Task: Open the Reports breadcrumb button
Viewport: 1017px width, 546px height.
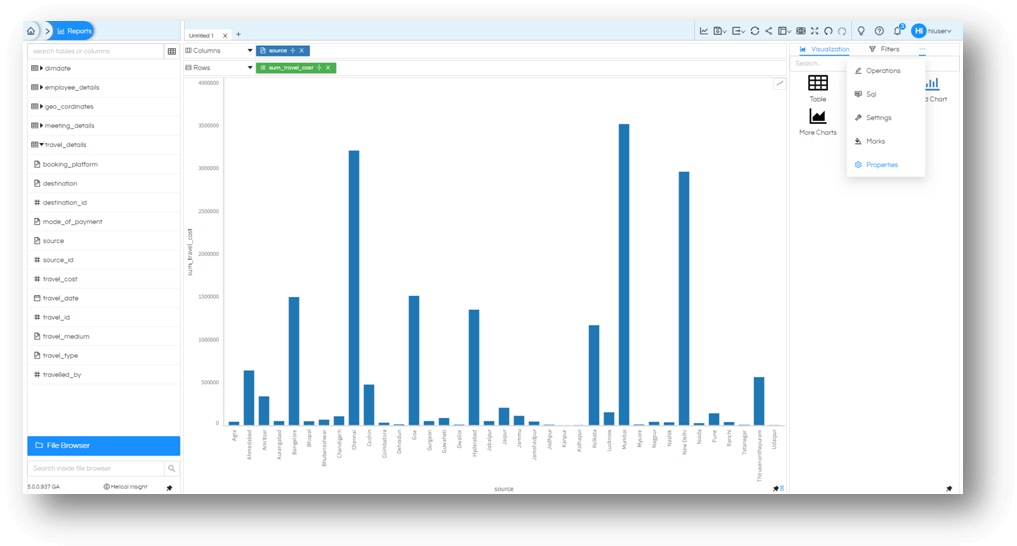Action: coord(75,30)
